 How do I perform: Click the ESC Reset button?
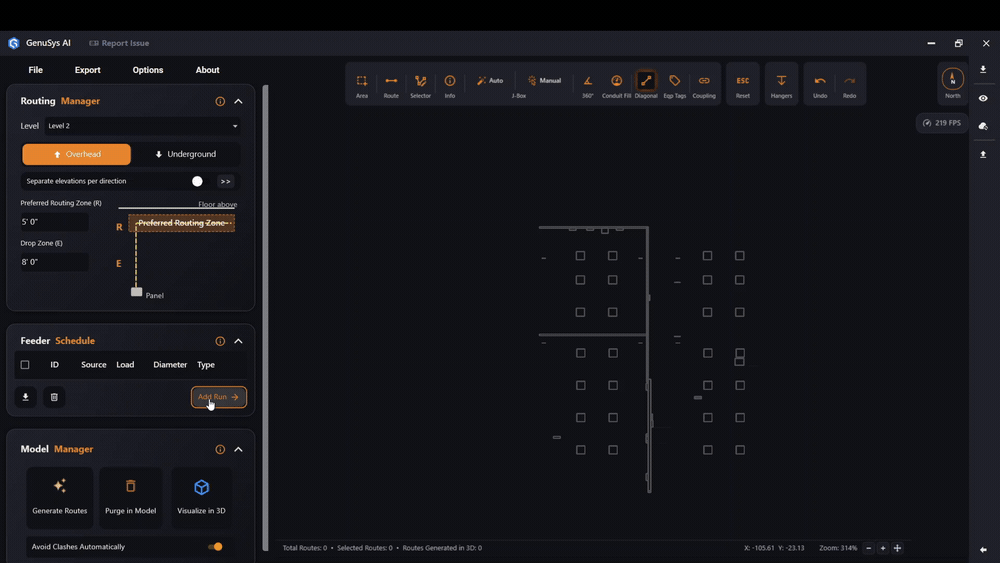(742, 85)
